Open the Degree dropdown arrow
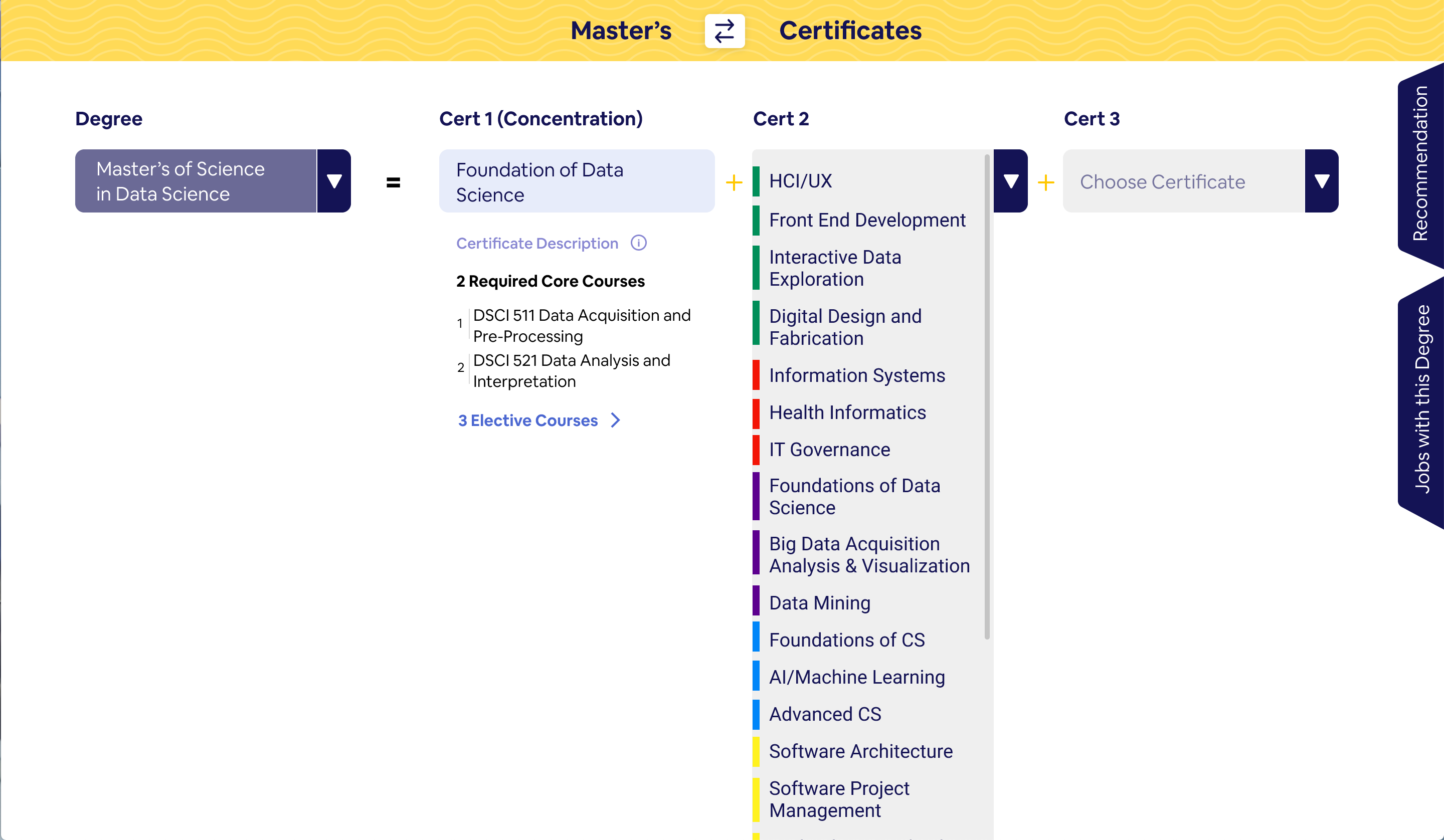Image resolution: width=1444 pixels, height=840 pixels. [x=334, y=181]
